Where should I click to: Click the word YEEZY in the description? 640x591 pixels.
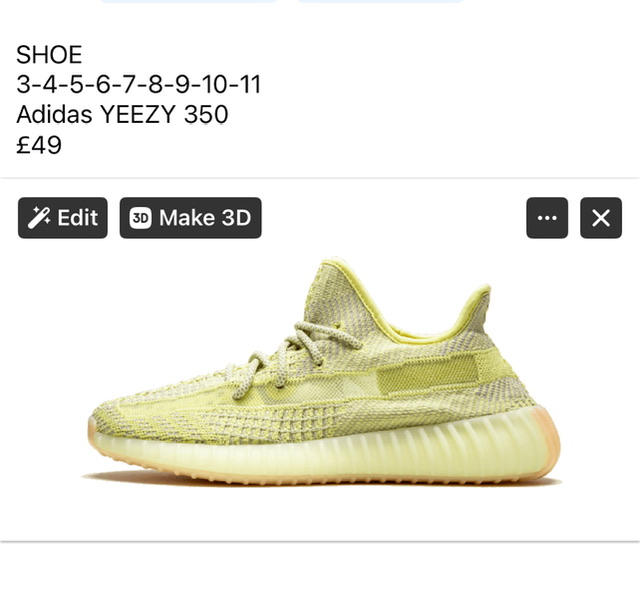138,114
